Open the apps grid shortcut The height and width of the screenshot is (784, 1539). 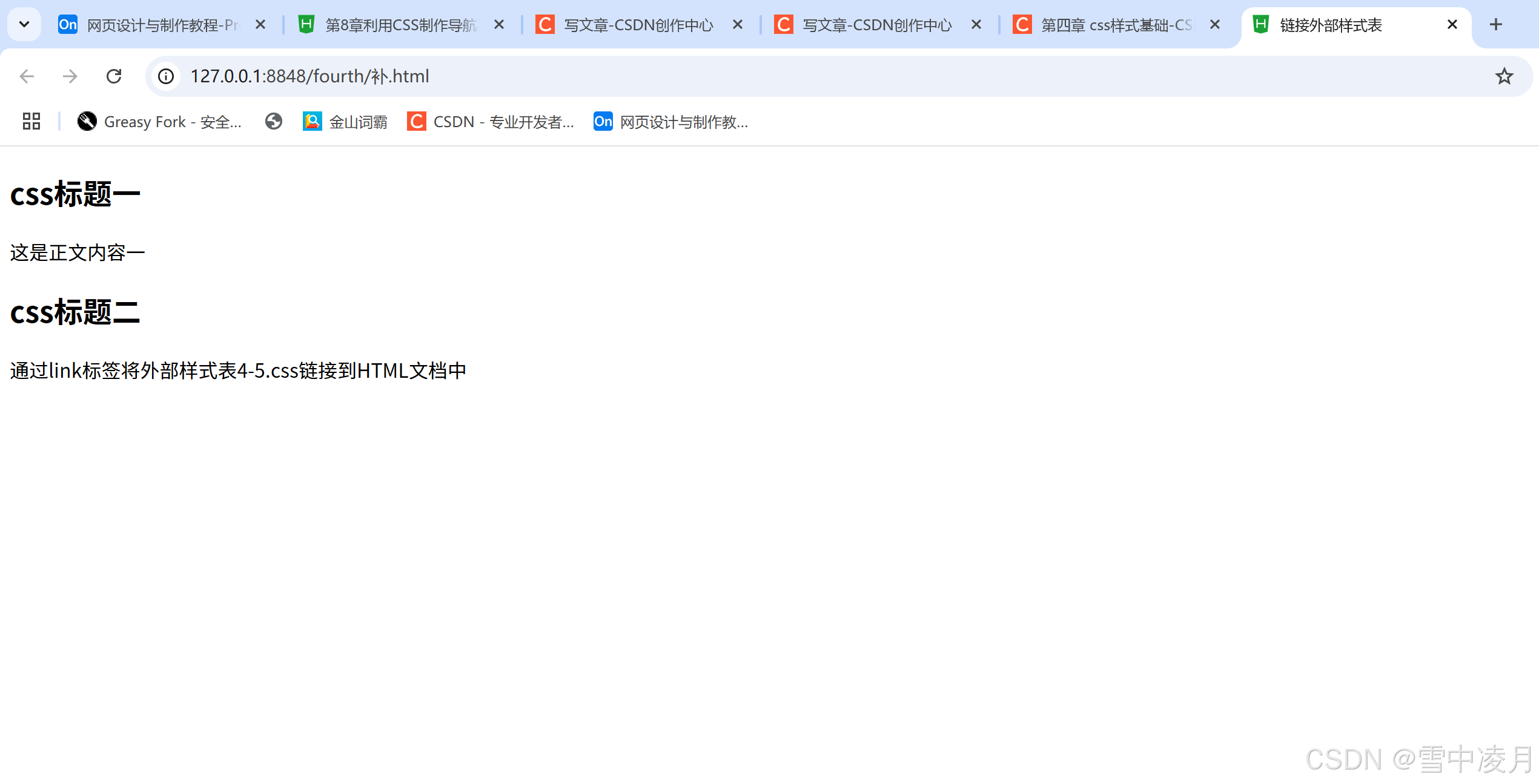tap(31, 122)
